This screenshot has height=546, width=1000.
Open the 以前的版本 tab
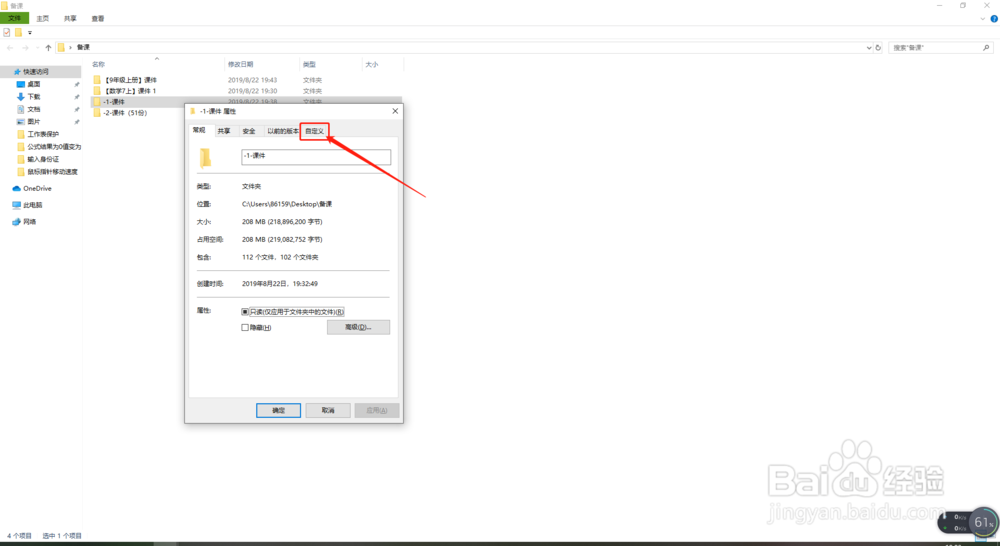click(x=283, y=131)
